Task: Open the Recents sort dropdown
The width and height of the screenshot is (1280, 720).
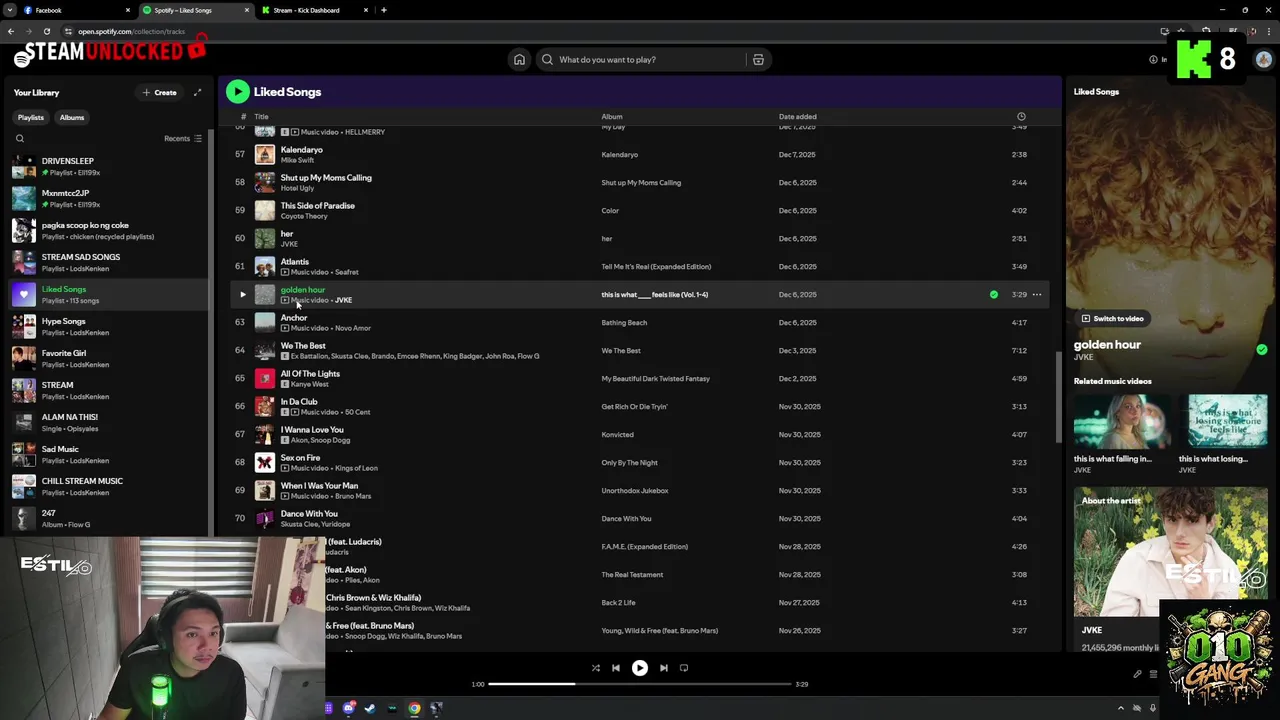Action: click(x=183, y=139)
